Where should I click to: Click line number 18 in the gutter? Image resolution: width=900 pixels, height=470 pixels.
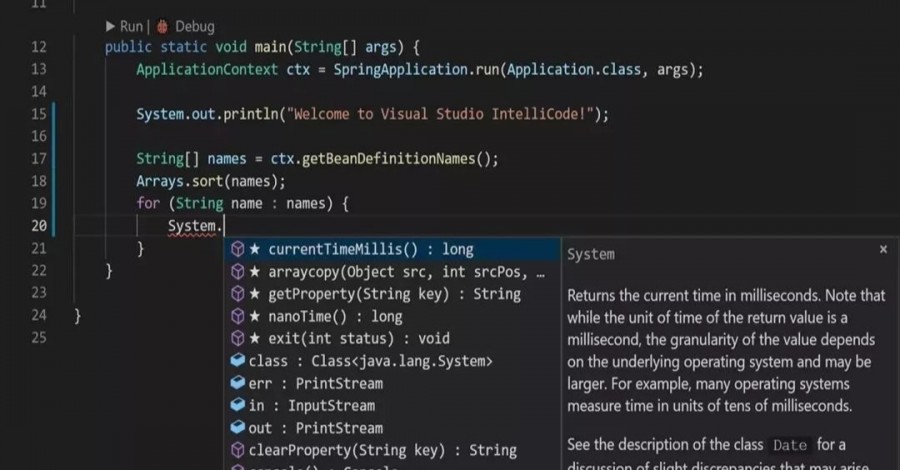[38, 181]
